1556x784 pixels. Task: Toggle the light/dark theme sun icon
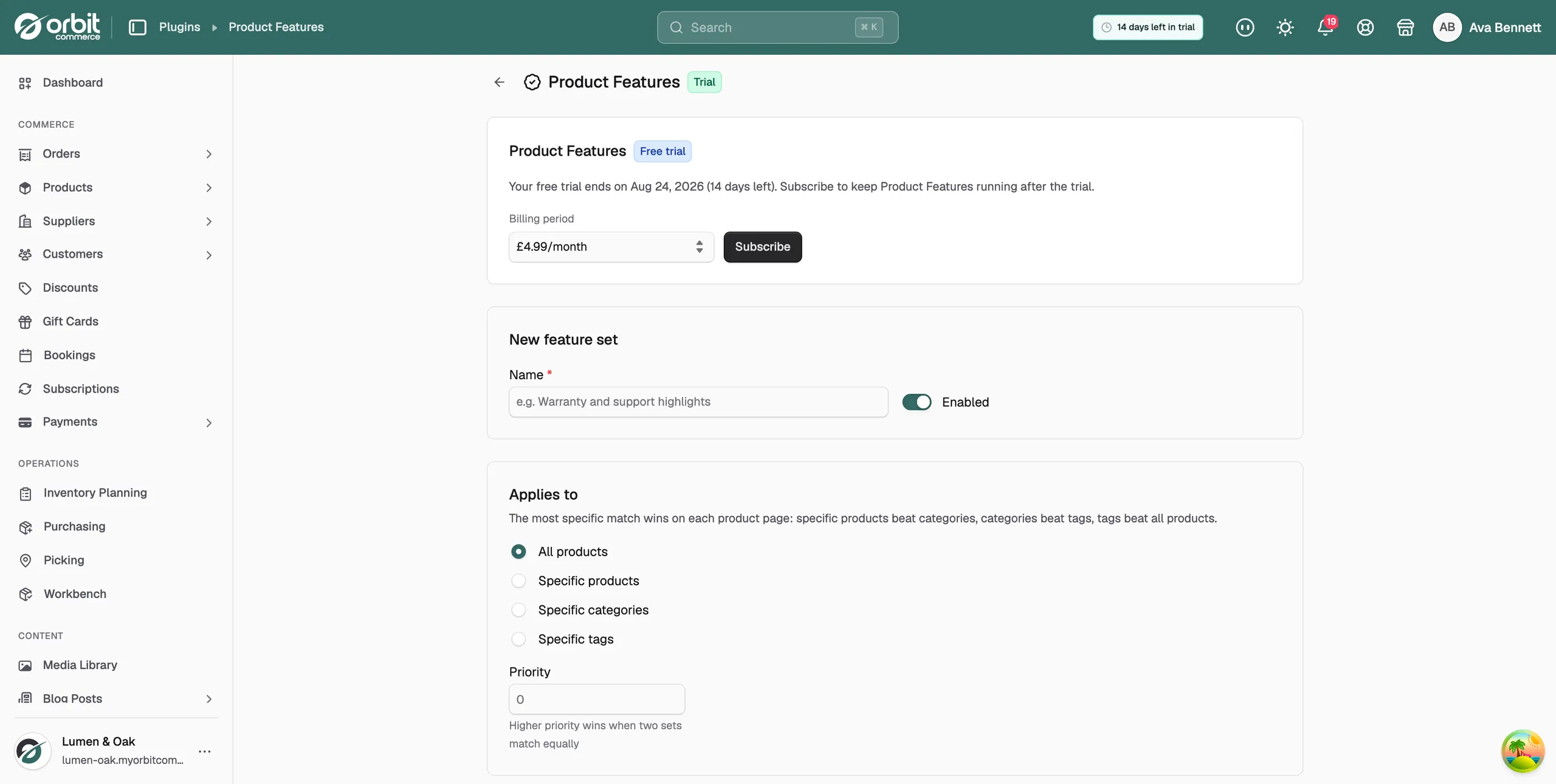(x=1285, y=27)
